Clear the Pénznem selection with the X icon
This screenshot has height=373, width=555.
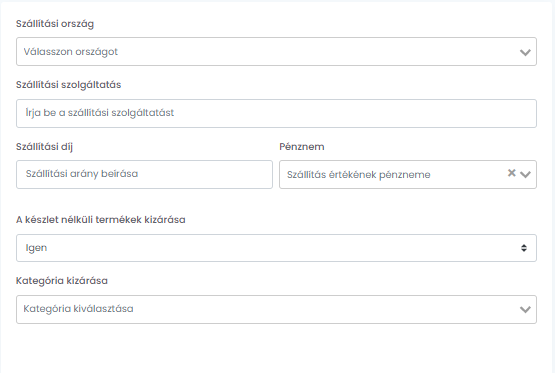pyautogui.click(x=511, y=173)
